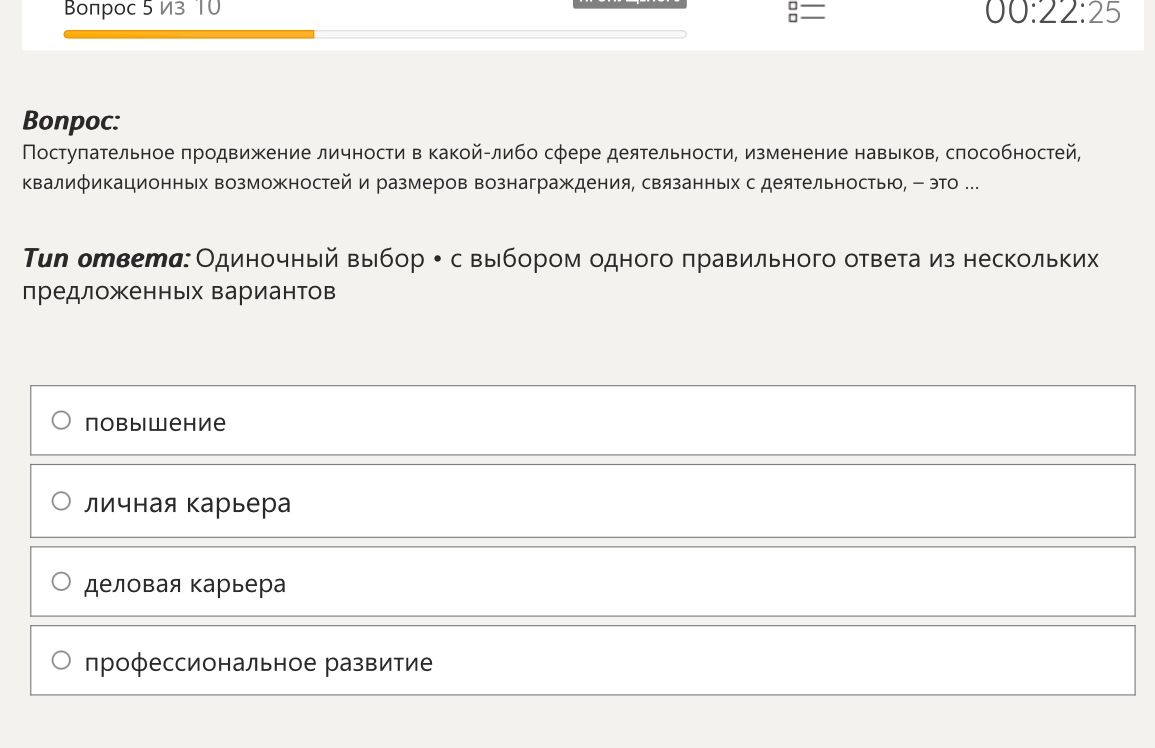Click the 'Вопрос 5 из 10' counter
The height and width of the screenshot is (748, 1155).
point(142,9)
